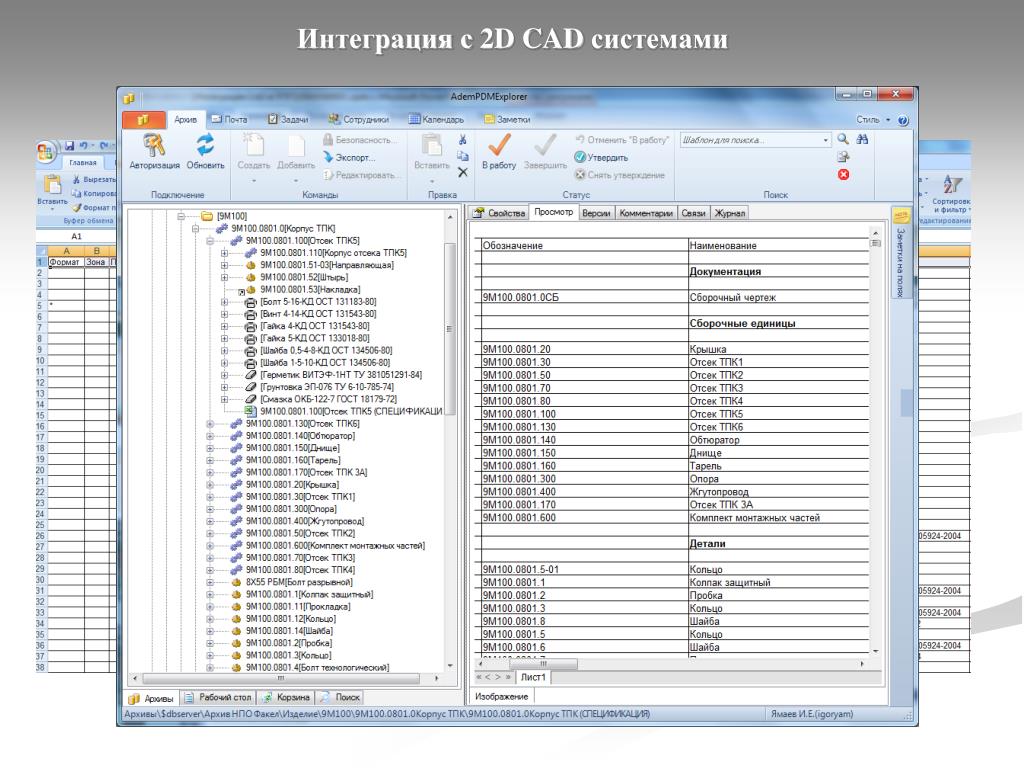Expand the 9М100.0801.140[Обтюратор] node

tap(210, 436)
